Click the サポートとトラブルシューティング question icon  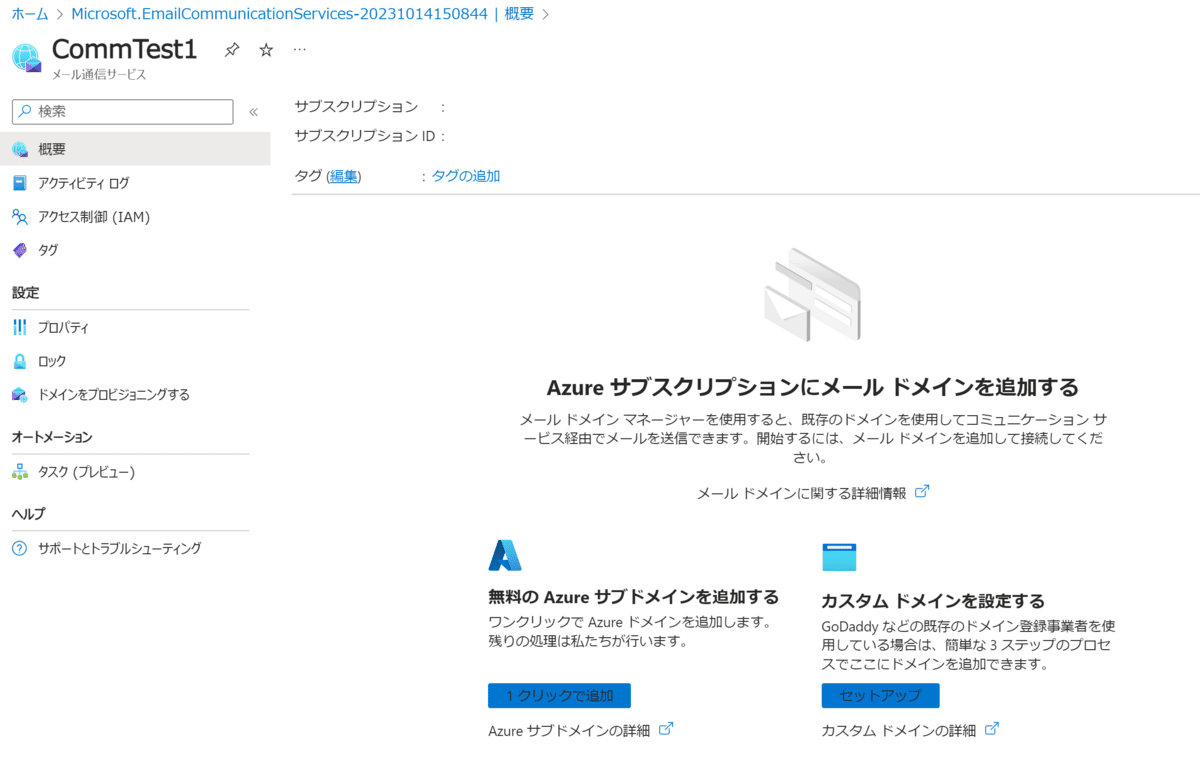point(20,548)
